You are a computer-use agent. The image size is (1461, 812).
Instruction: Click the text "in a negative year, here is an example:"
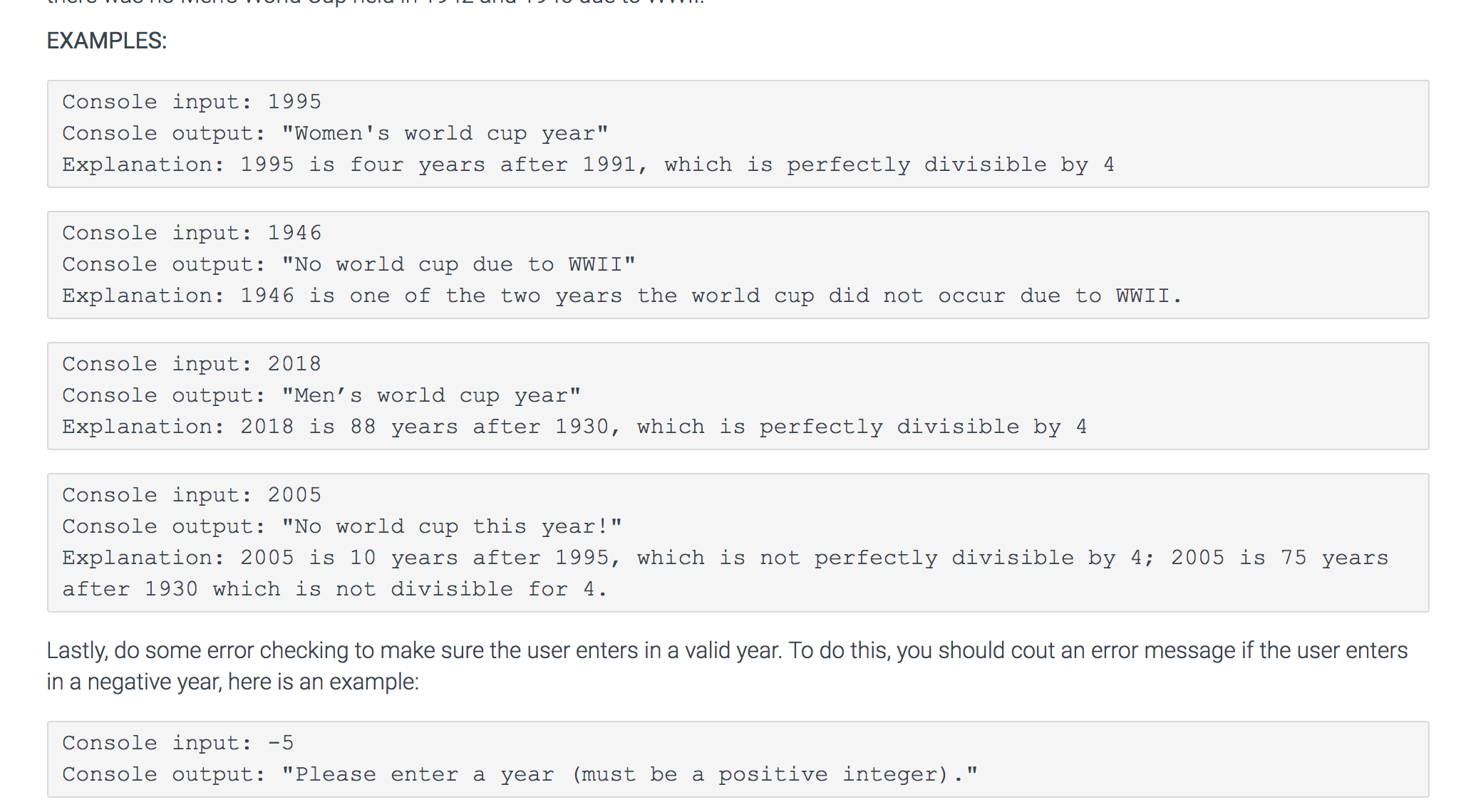[233, 682]
